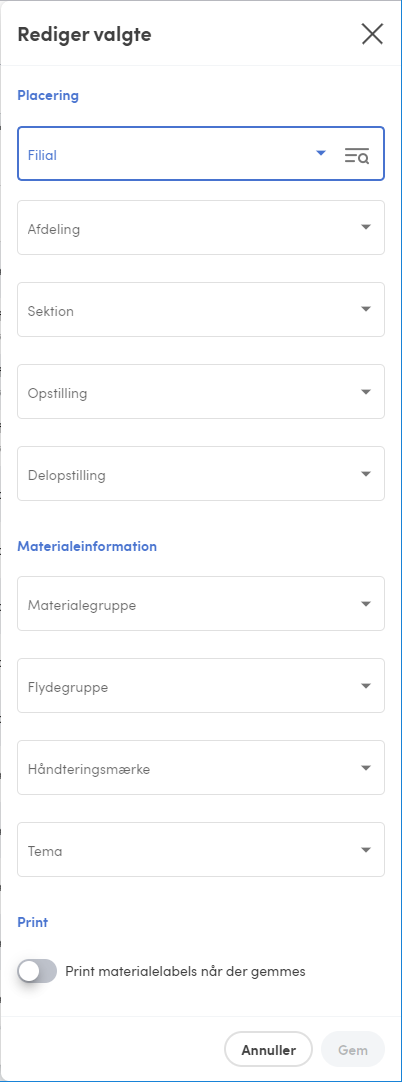402x1082 pixels.
Task: Click the blue Filial dropdown arrow
Action: [321, 154]
